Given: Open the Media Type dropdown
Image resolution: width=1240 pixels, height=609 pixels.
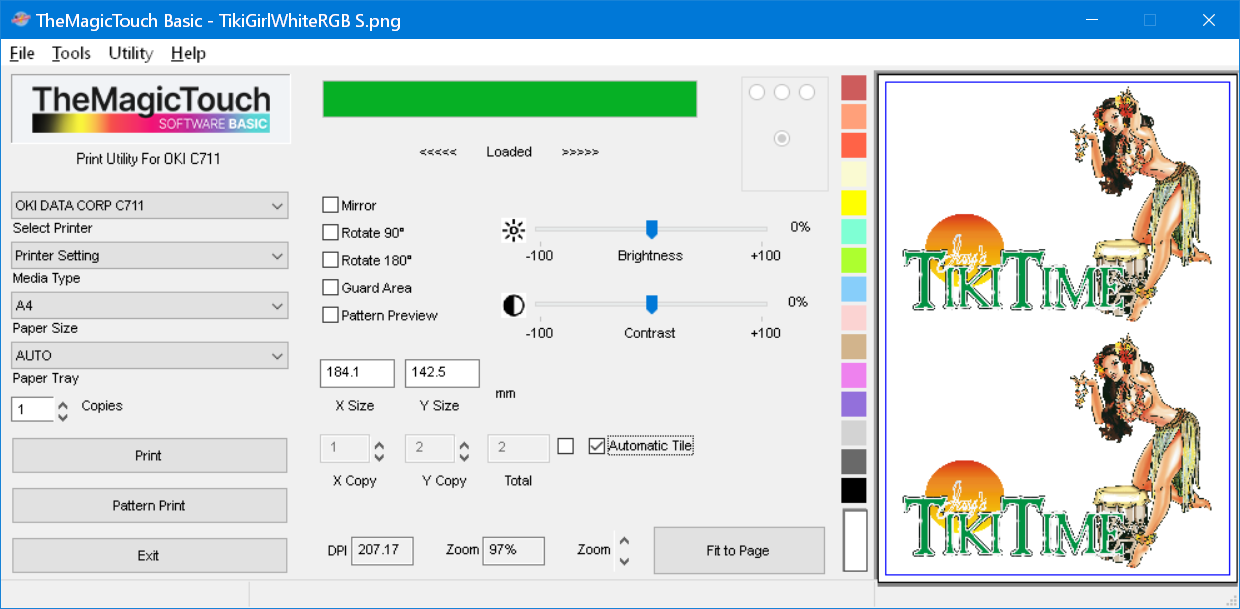Looking at the screenshot, I should 150,255.
